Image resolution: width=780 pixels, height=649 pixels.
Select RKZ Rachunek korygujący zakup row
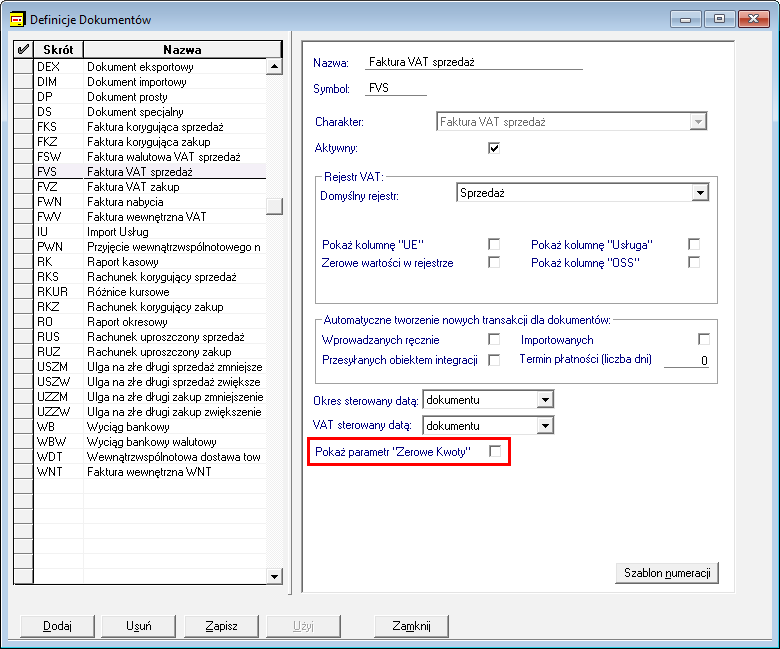150,306
